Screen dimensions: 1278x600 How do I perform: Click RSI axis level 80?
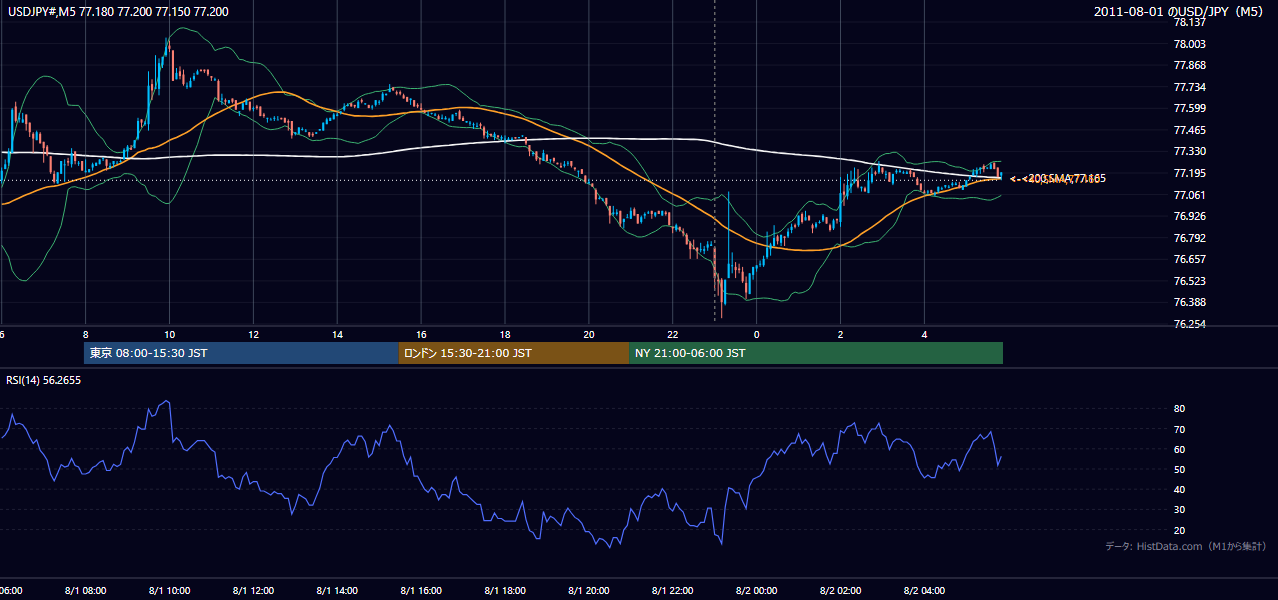tap(1179, 409)
